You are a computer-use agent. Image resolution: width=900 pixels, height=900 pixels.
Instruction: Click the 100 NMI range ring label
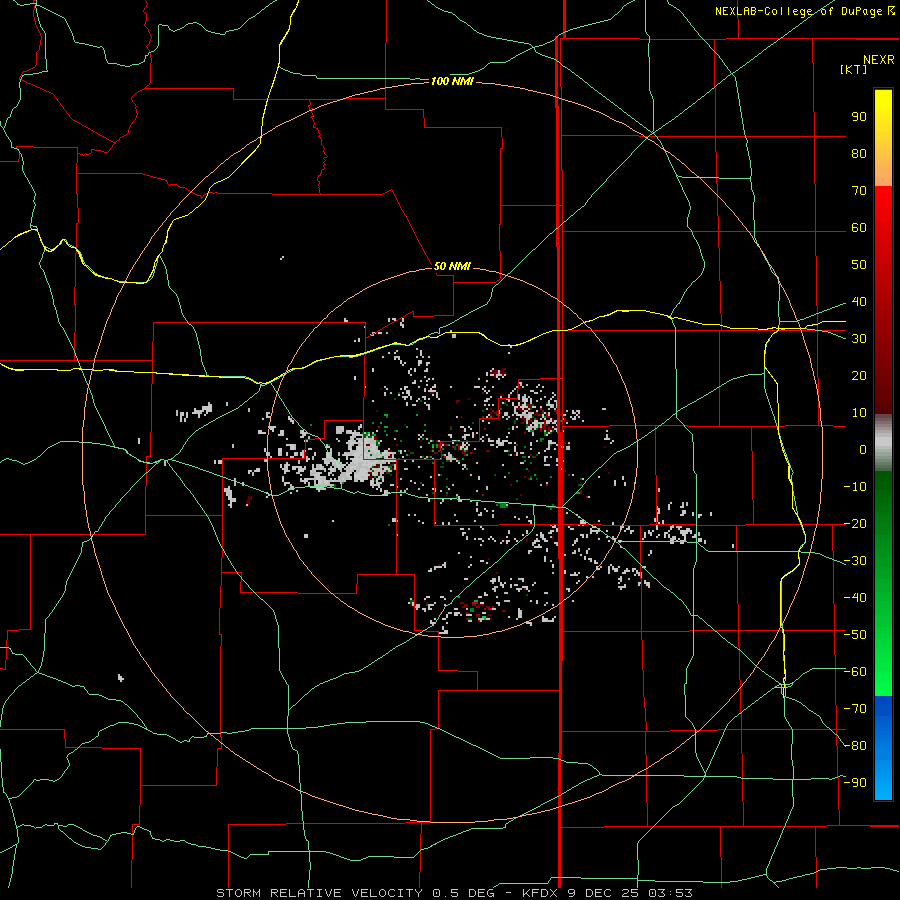click(452, 82)
